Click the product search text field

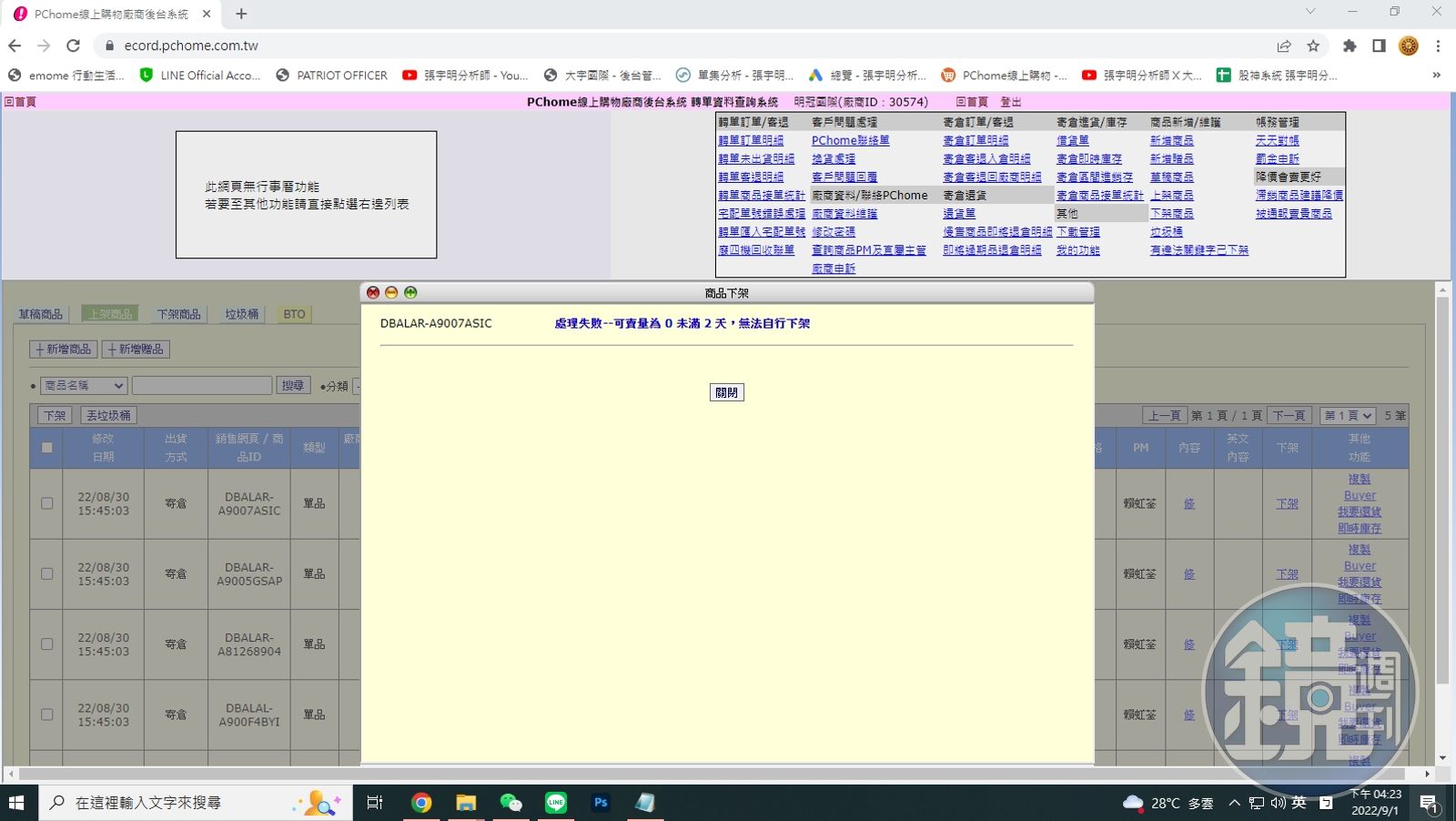202,386
